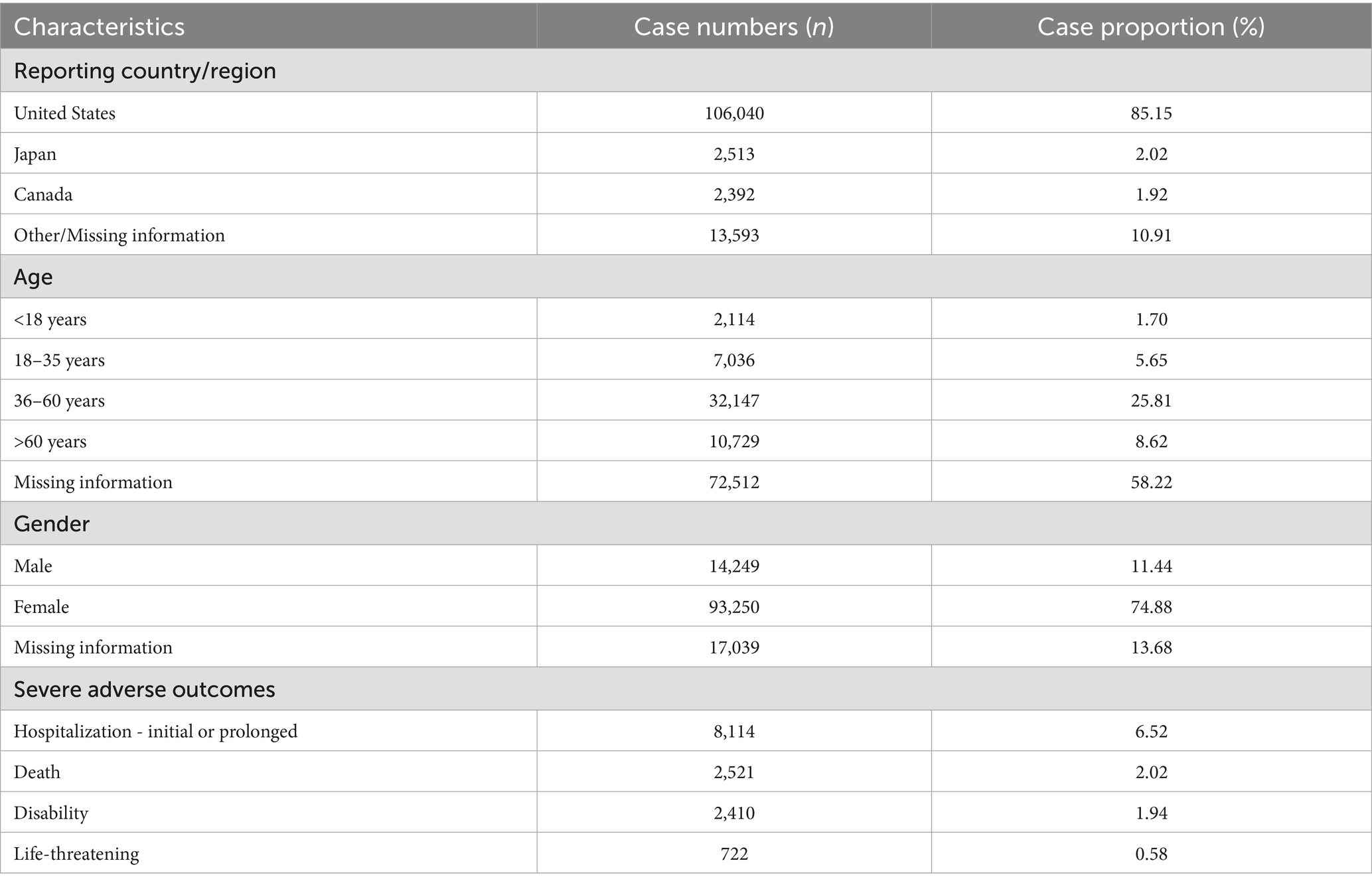Screen dimensions: 1372x885
Task: Select the Canada row label
Action: pos(43,194)
